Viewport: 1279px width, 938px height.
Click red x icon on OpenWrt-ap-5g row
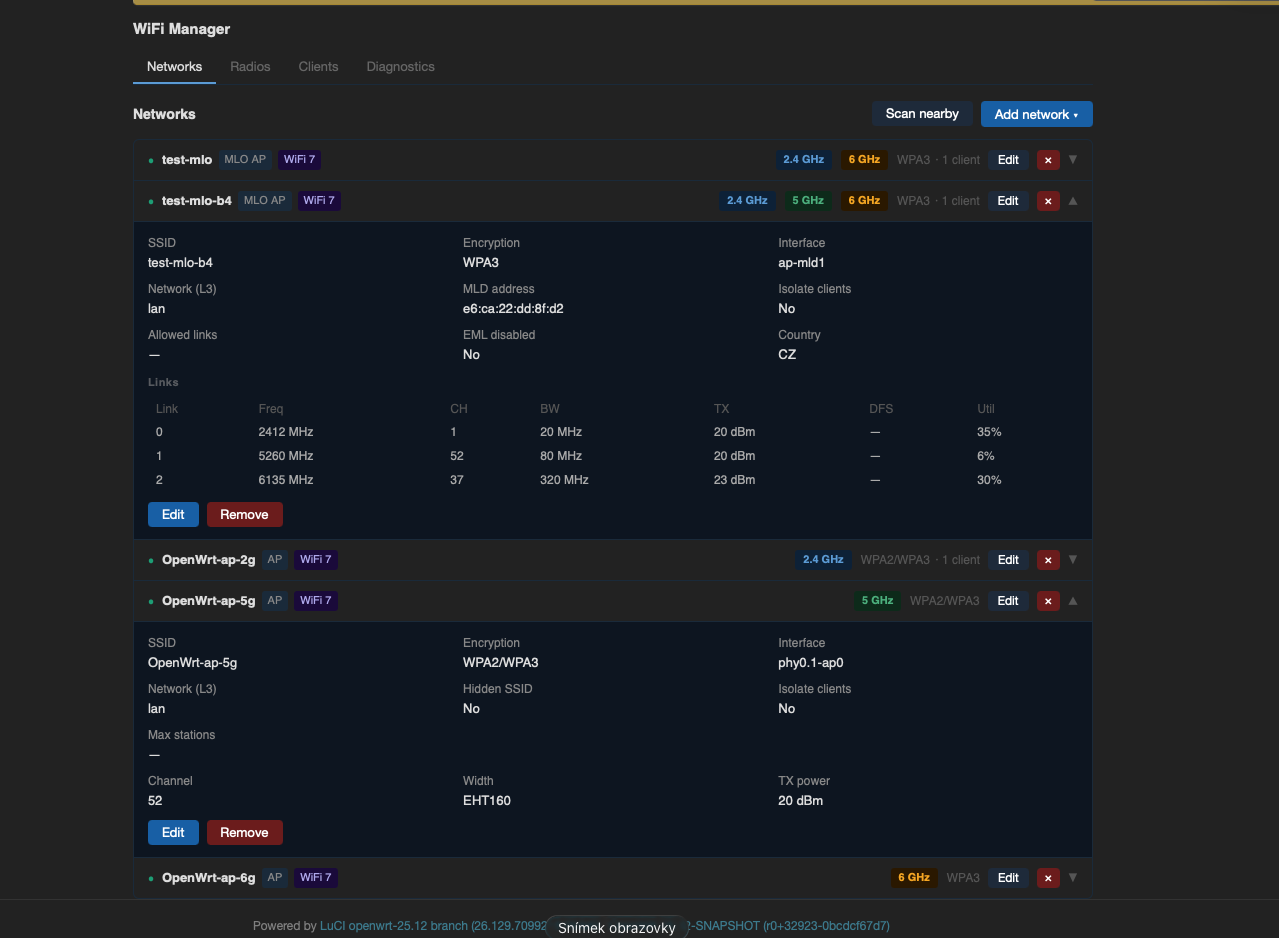[1048, 601]
